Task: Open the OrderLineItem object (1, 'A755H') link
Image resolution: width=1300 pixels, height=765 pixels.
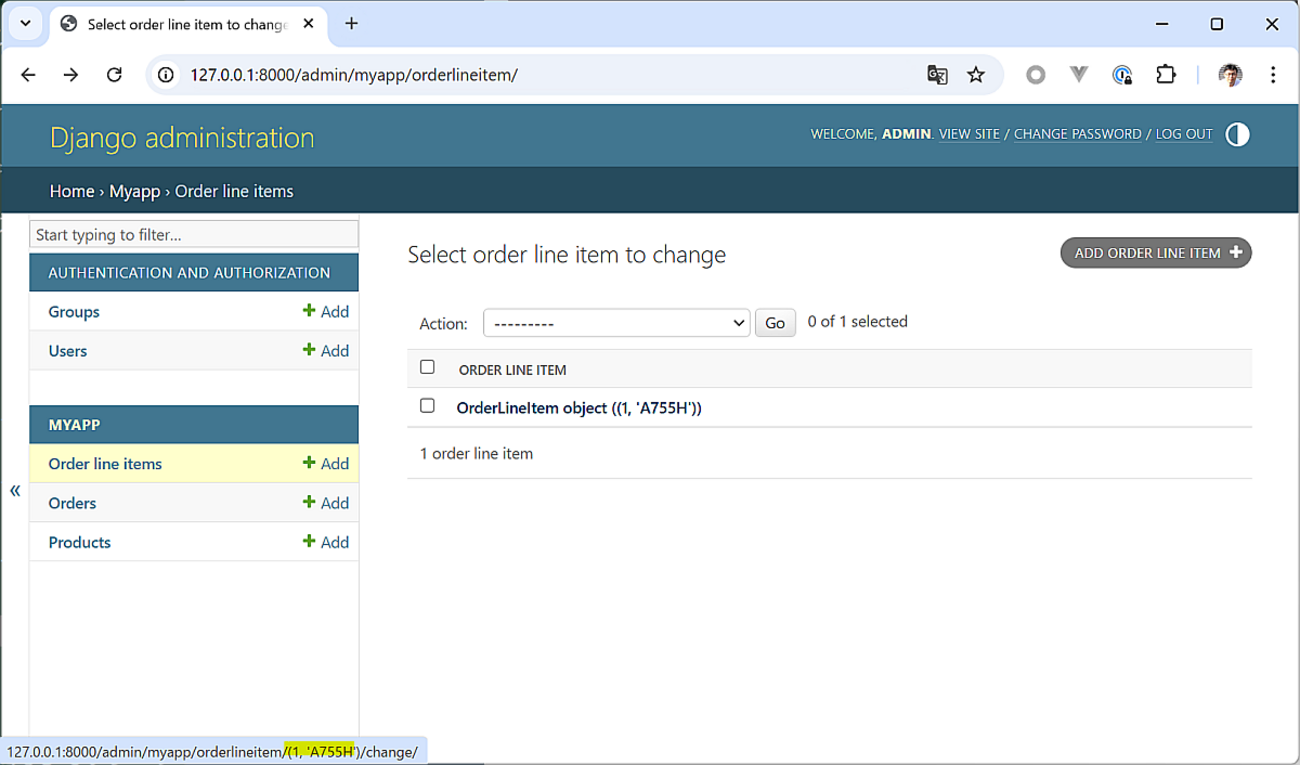Action: [x=579, y=408]
